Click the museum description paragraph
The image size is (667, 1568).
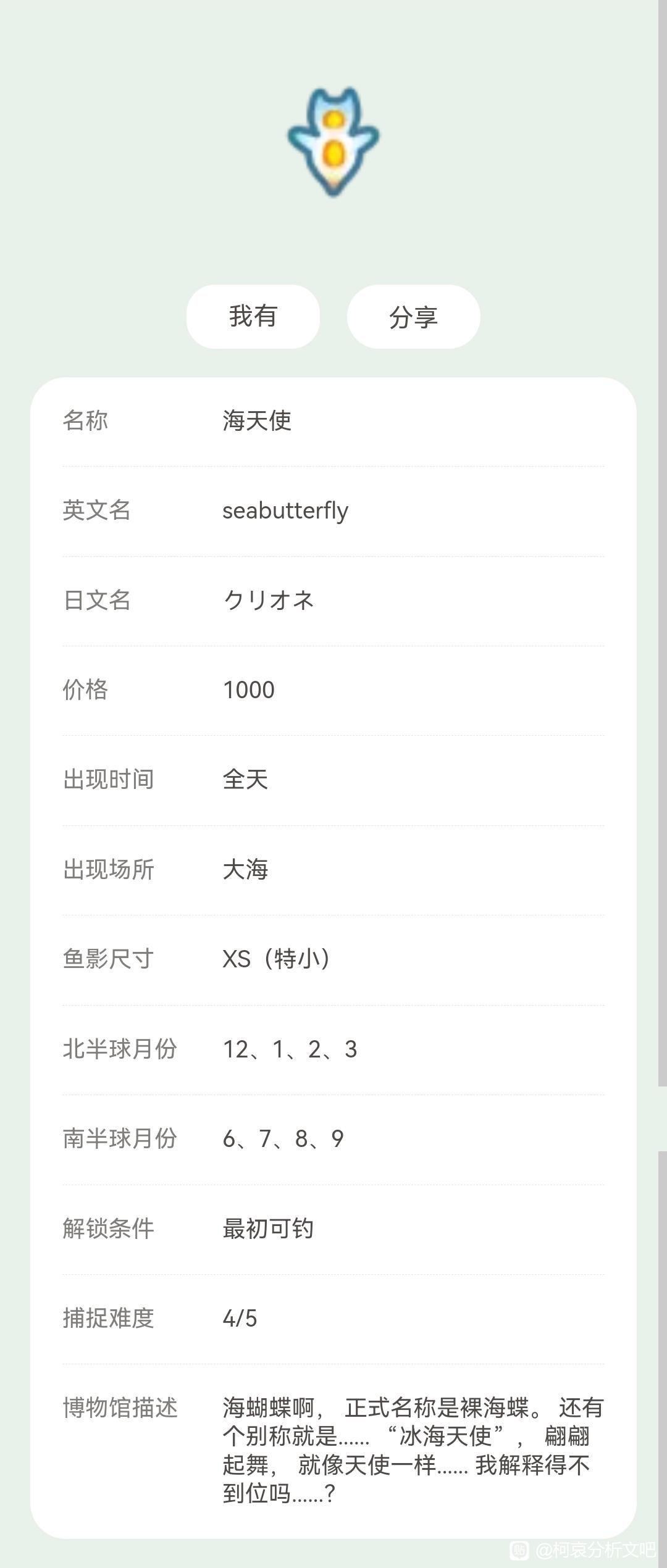click(413, 1450)
